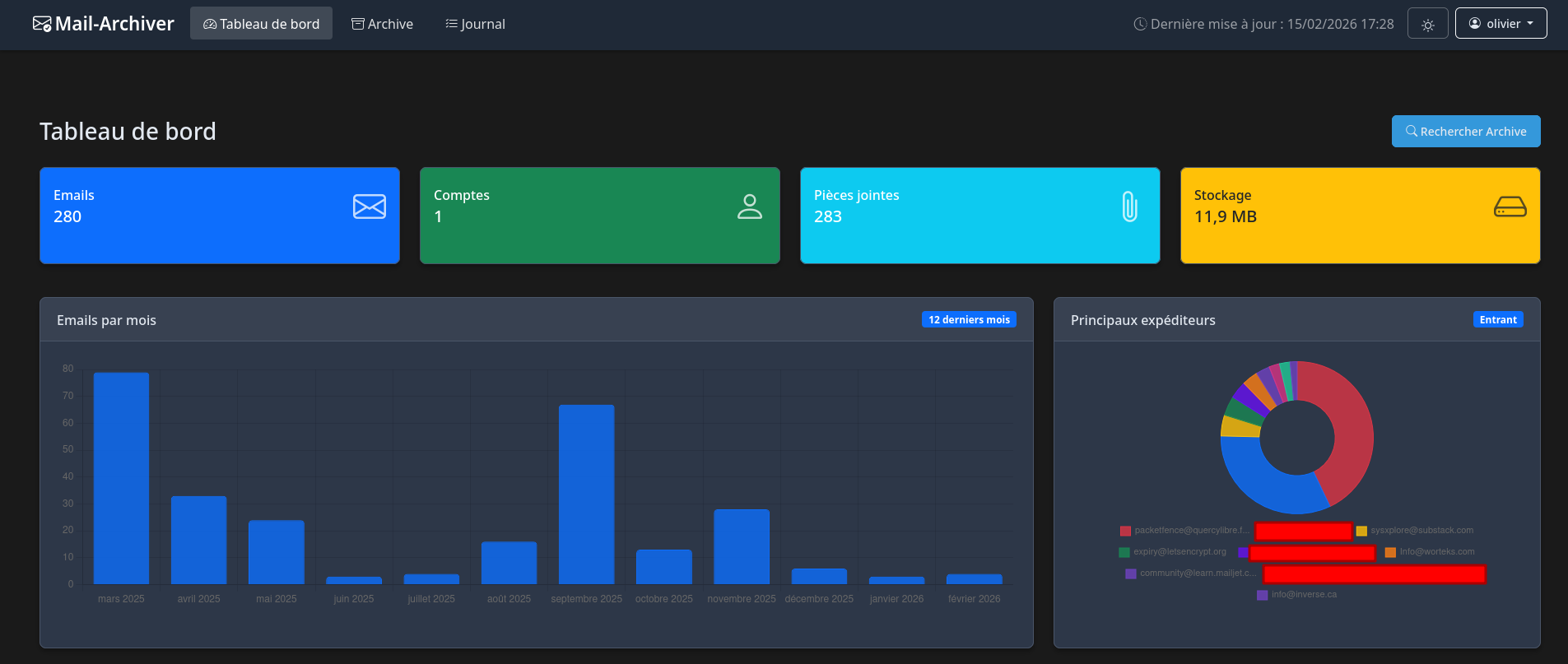This screenshot has height=664, width=1568.
Task: Click the large red donut segment
Action: point(1352,428)
